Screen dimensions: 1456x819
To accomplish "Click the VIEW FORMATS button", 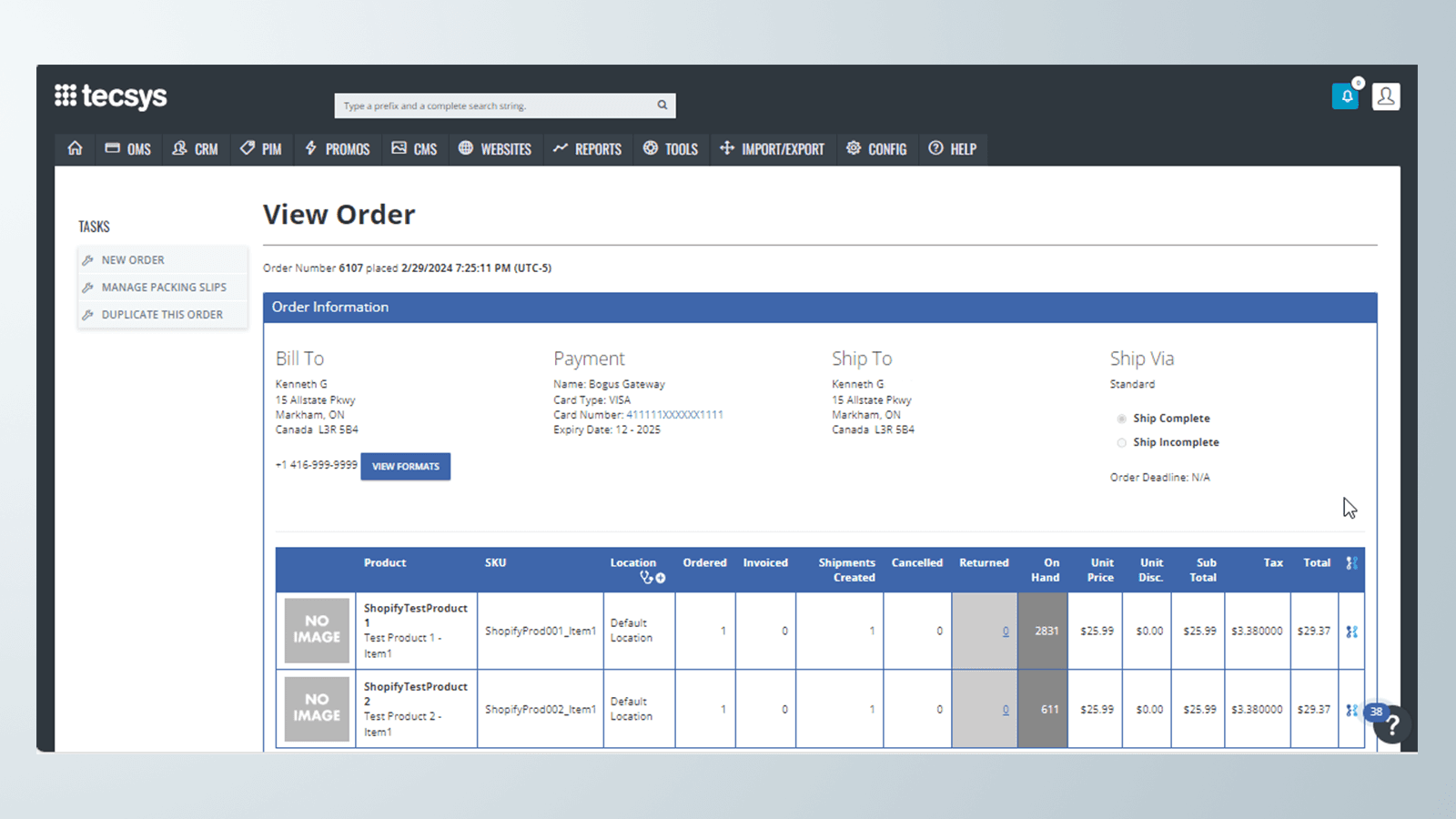I will (x=405, y=467).
